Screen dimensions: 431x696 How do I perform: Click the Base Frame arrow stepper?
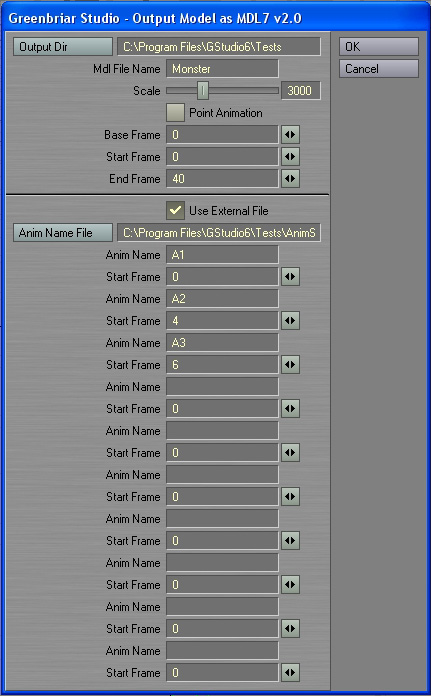[290, 134]
